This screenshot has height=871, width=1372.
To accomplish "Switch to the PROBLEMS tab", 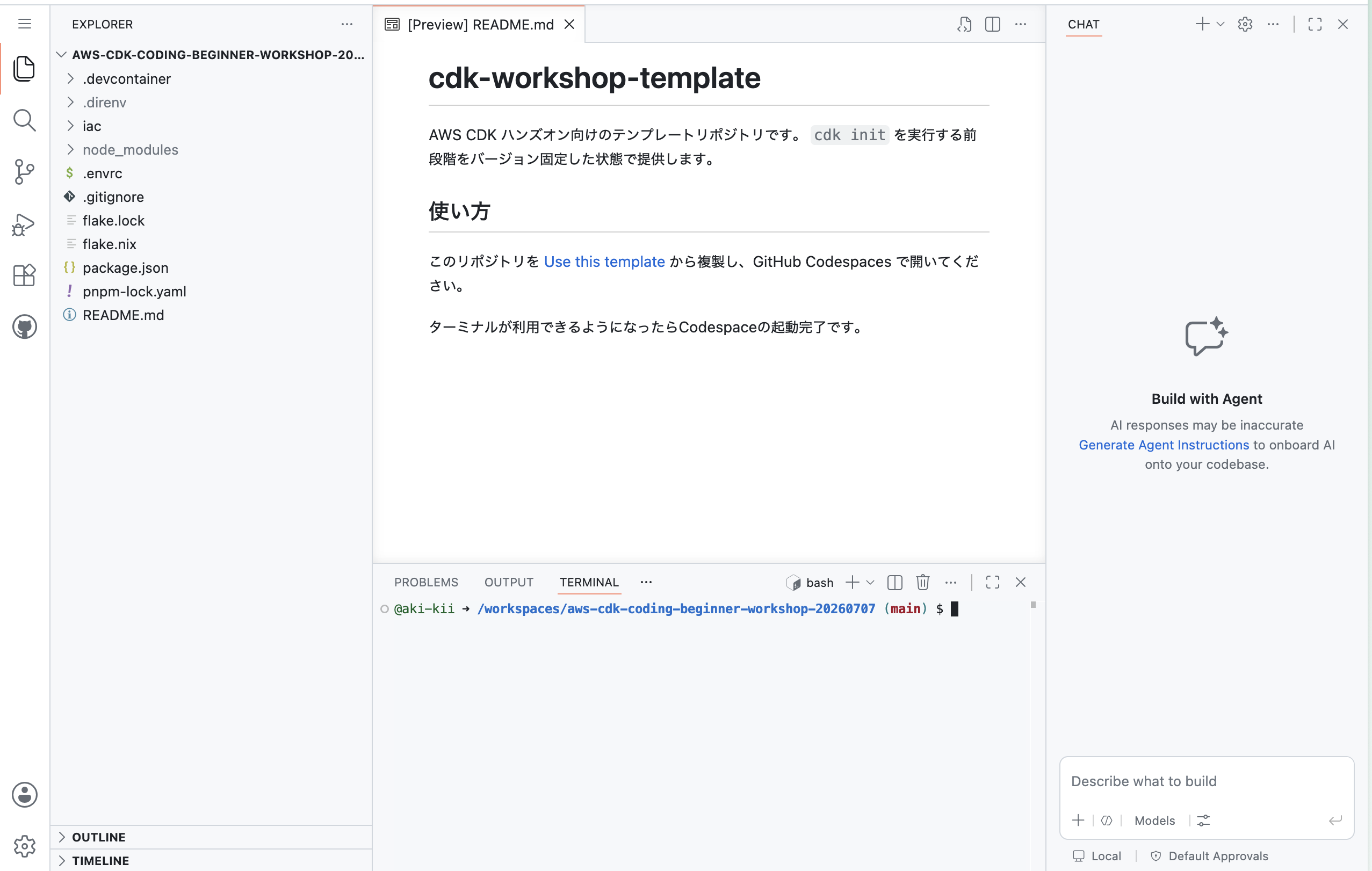I will [425, 582].
